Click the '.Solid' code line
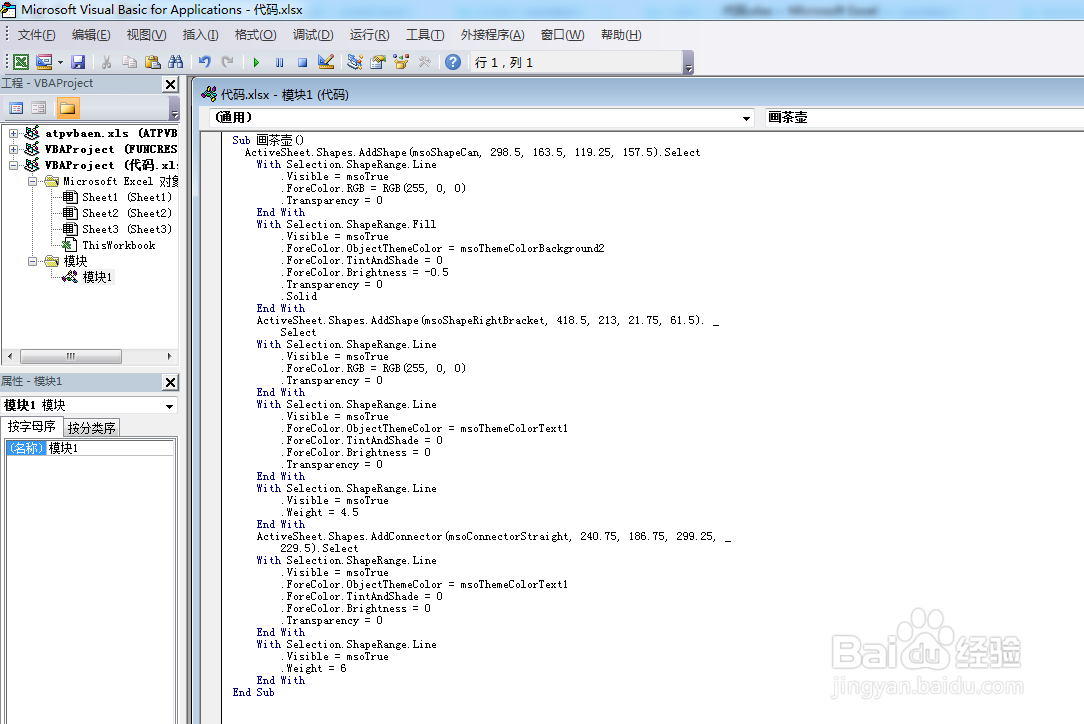Screen dimensions: 1084x724 pyautogui.click(x=299, y=296)
